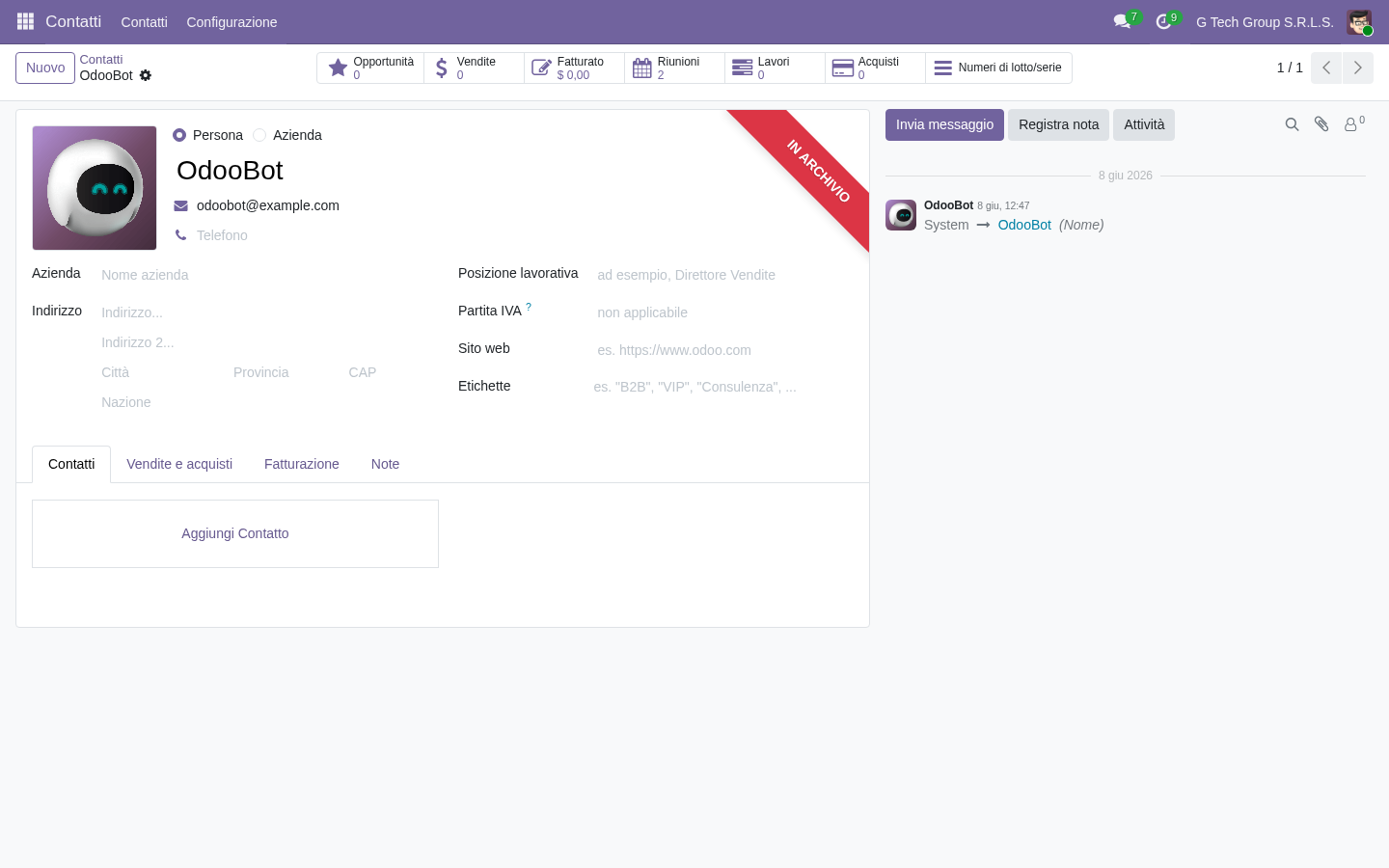Go to previous record arrow

coord(1326,68)
